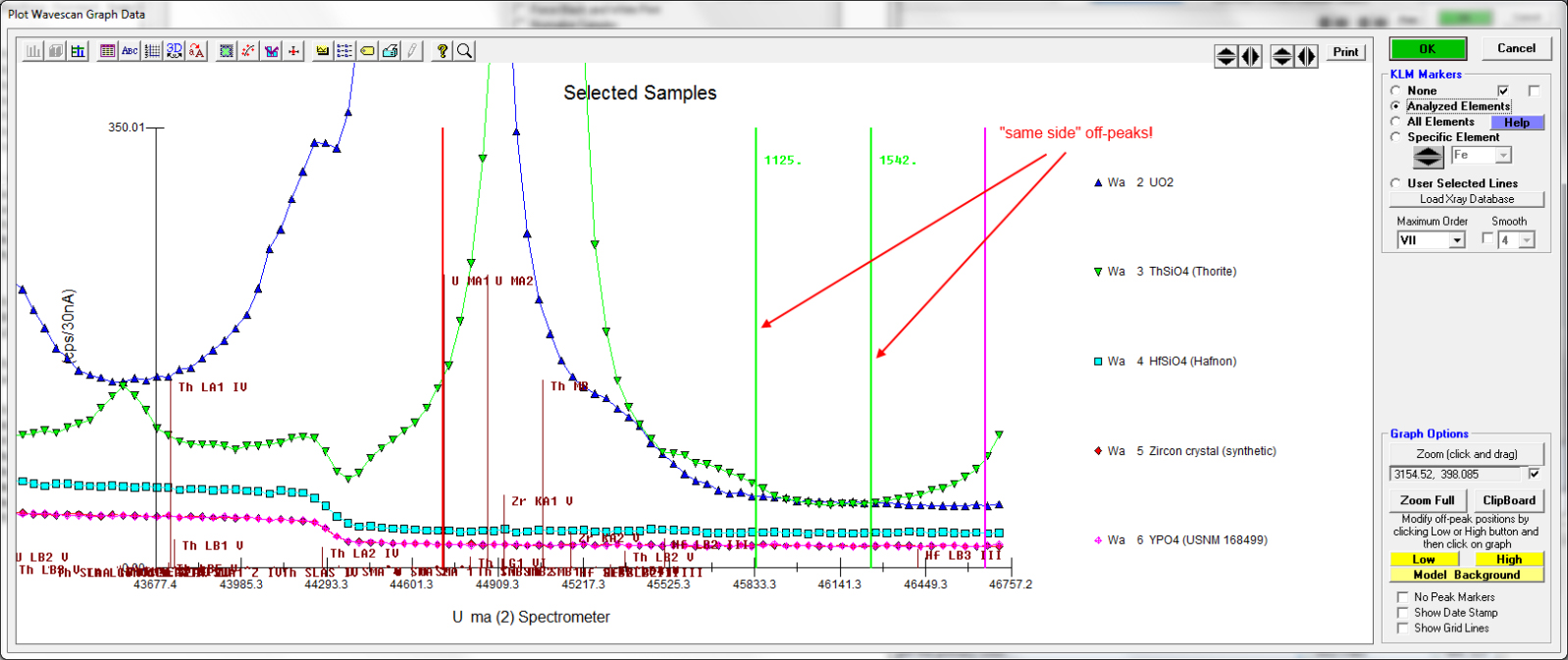Screen dimensions: 1568x660
Task: Click the legend list toolbar icon
Action: [x=344, y=51]
